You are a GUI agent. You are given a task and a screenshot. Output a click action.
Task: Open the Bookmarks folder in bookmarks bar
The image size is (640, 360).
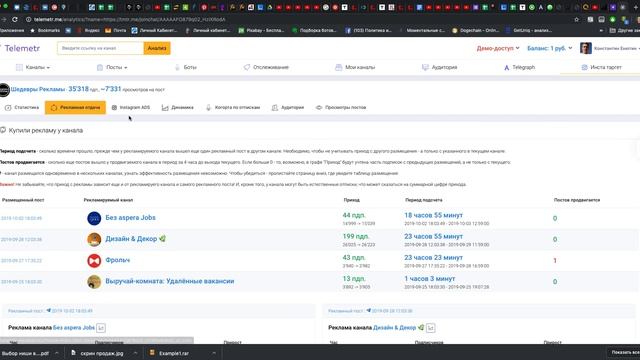pos(45,30)
